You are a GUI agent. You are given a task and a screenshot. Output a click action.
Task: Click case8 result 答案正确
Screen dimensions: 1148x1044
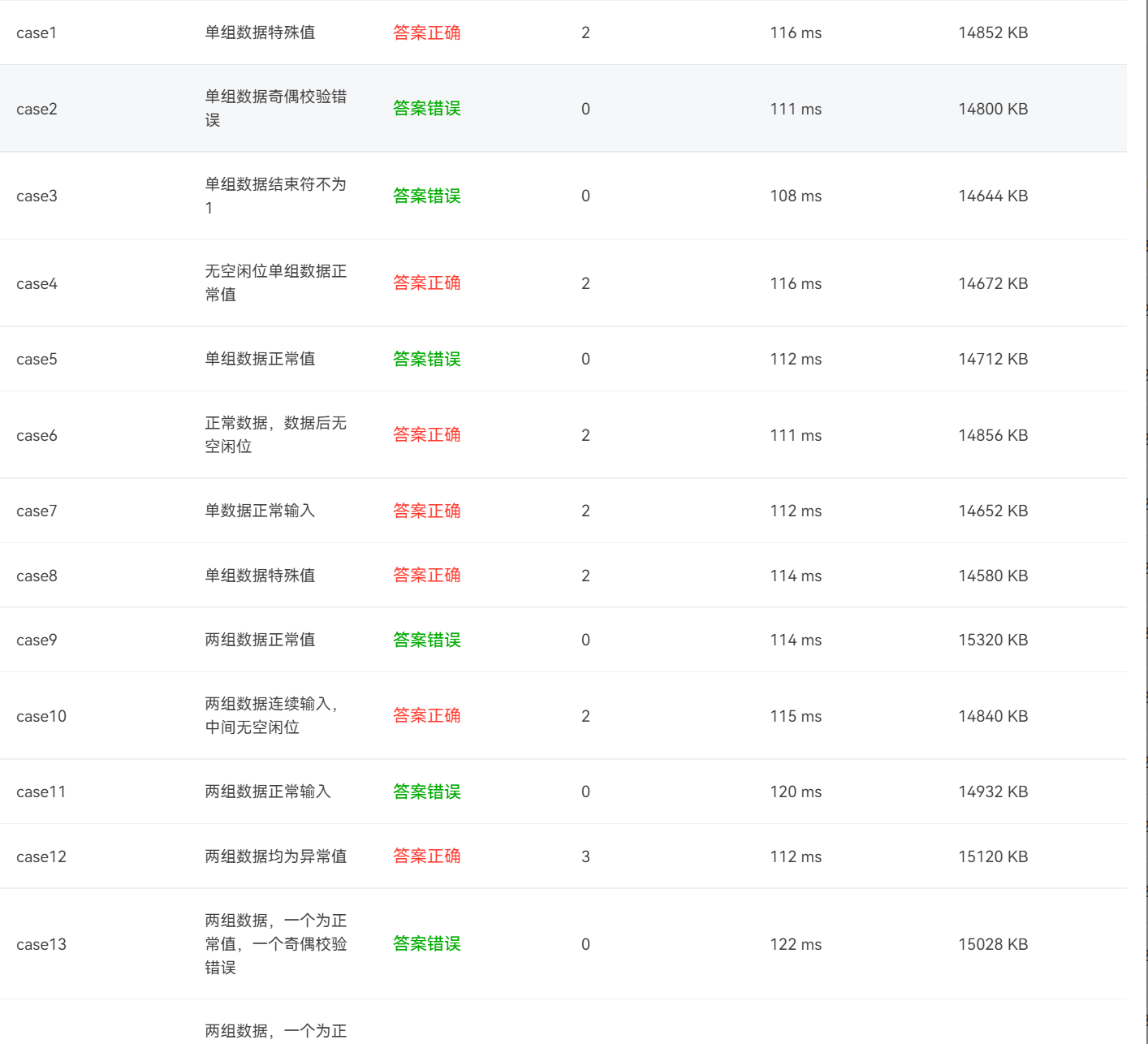coord(427,575)
